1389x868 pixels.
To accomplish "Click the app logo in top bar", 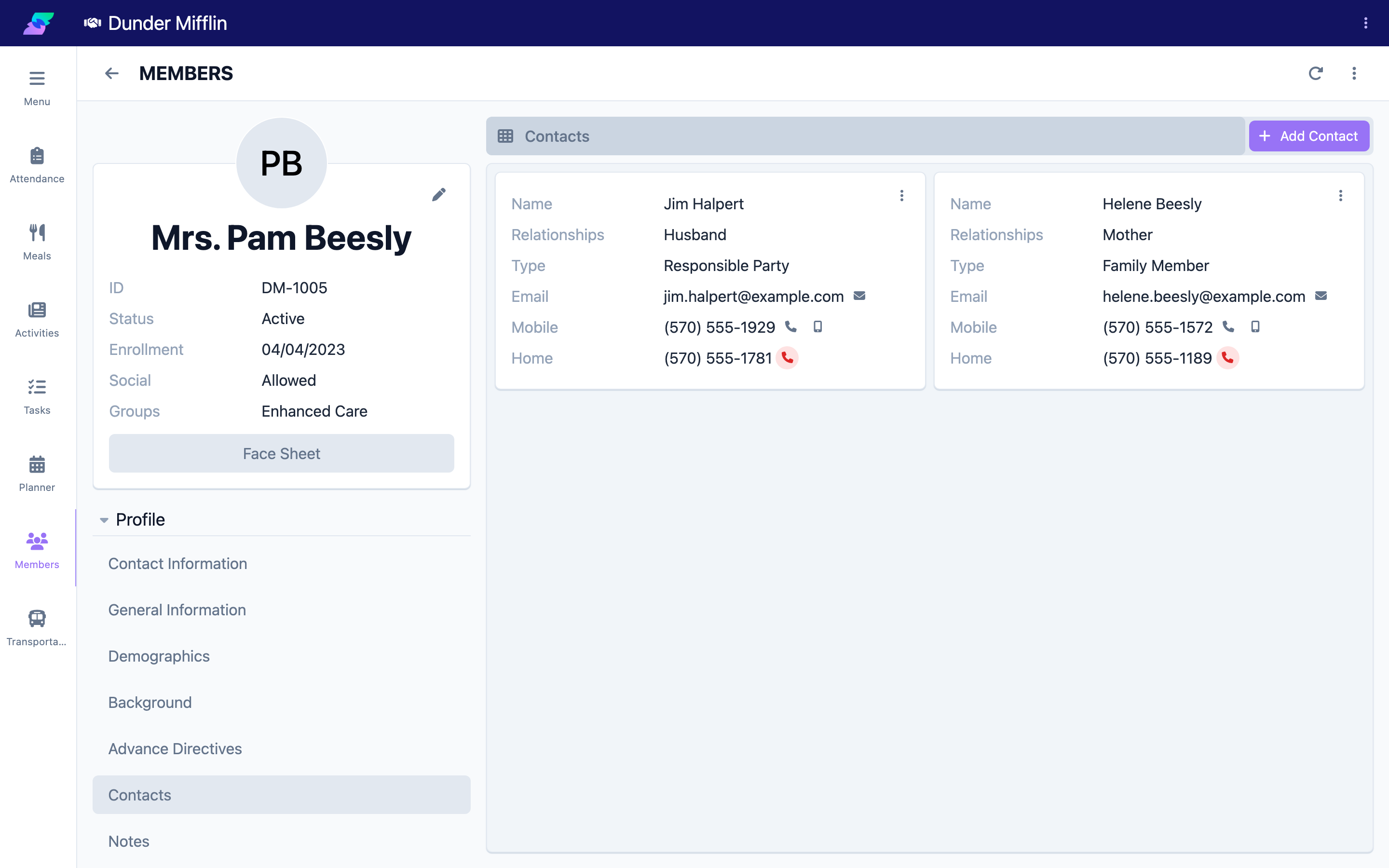I will point(38,23).
